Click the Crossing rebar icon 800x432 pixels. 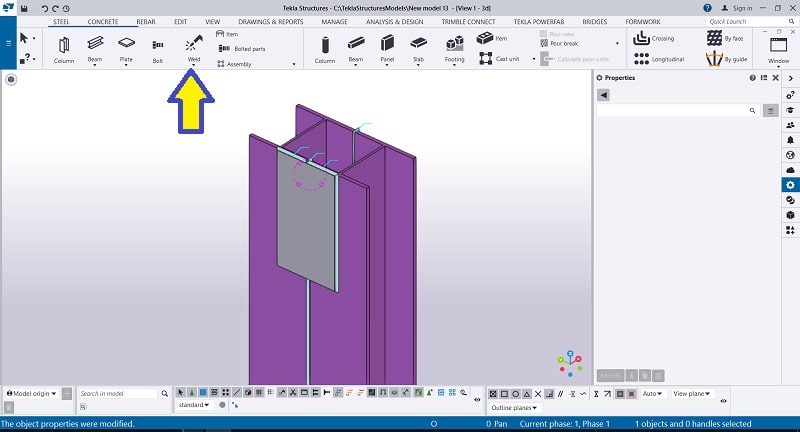tap(642, 38)
